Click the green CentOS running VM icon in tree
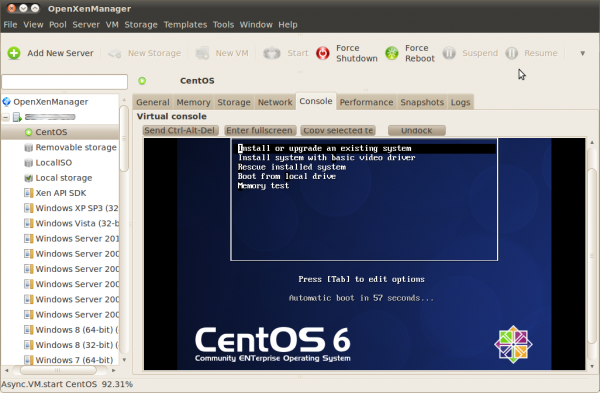 28,132
